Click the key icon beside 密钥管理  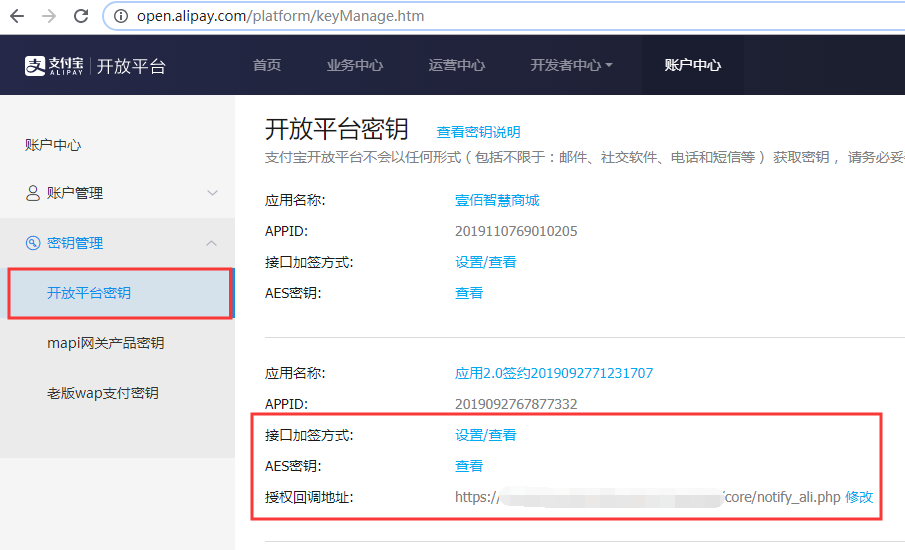tap(33, 243)
